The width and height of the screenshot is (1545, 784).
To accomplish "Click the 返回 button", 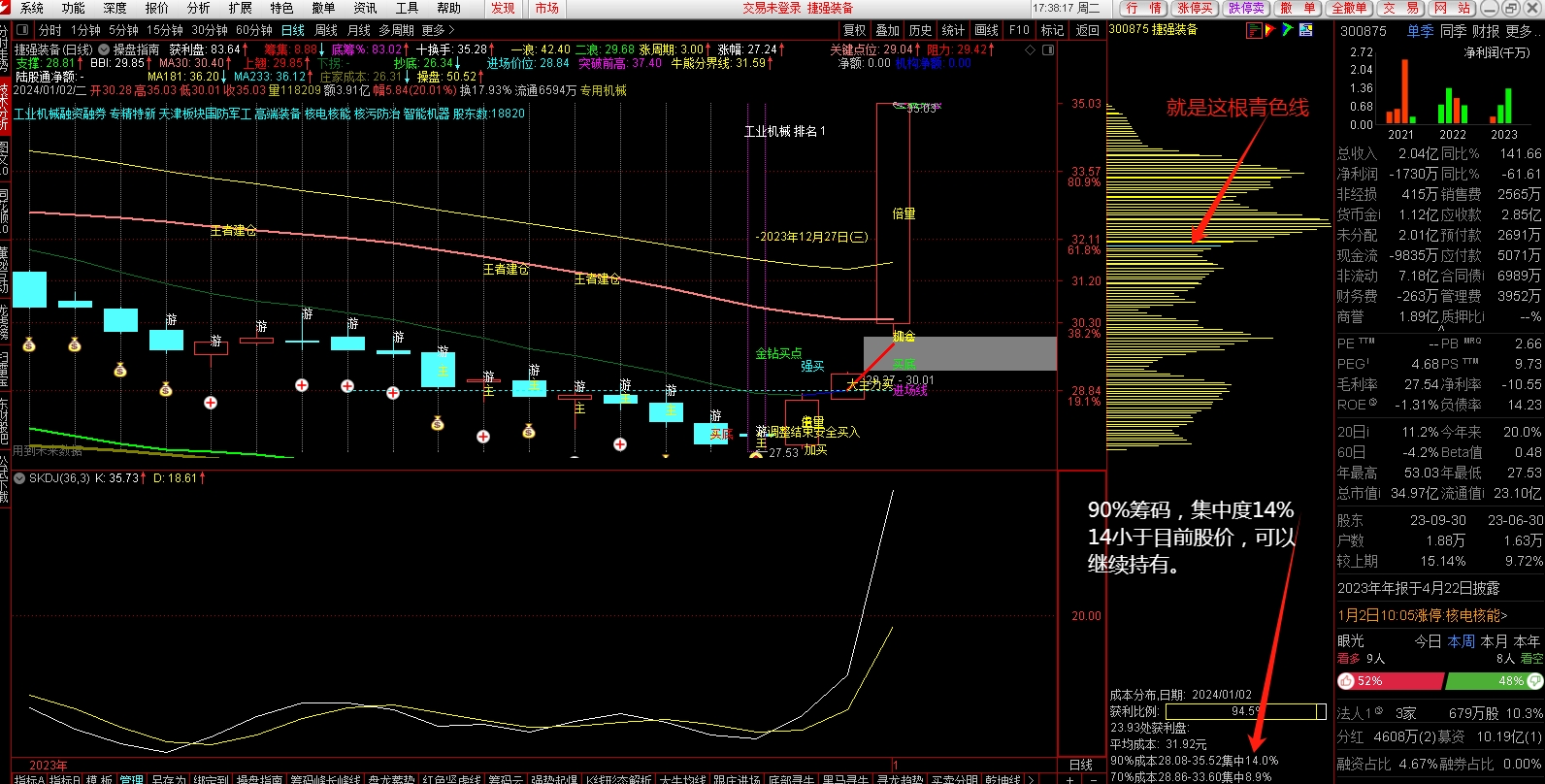I will click(1088, 30).
